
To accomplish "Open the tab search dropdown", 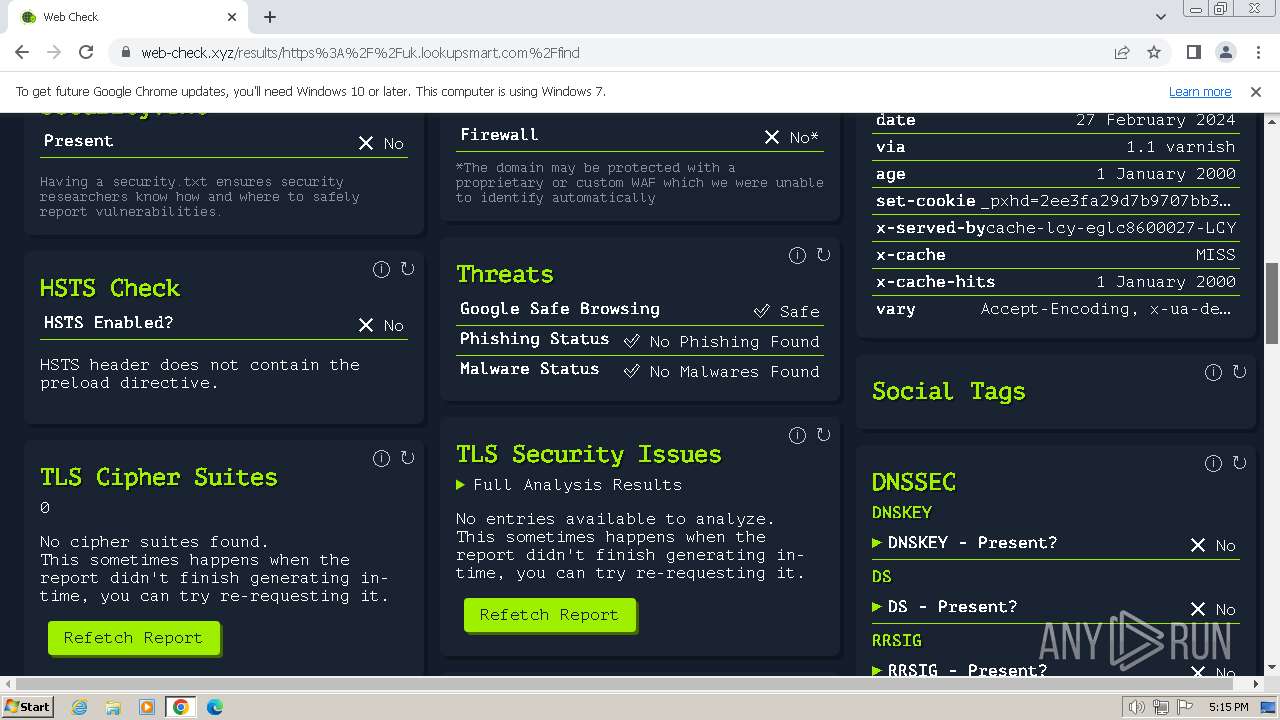I will tap(1160, 17).
